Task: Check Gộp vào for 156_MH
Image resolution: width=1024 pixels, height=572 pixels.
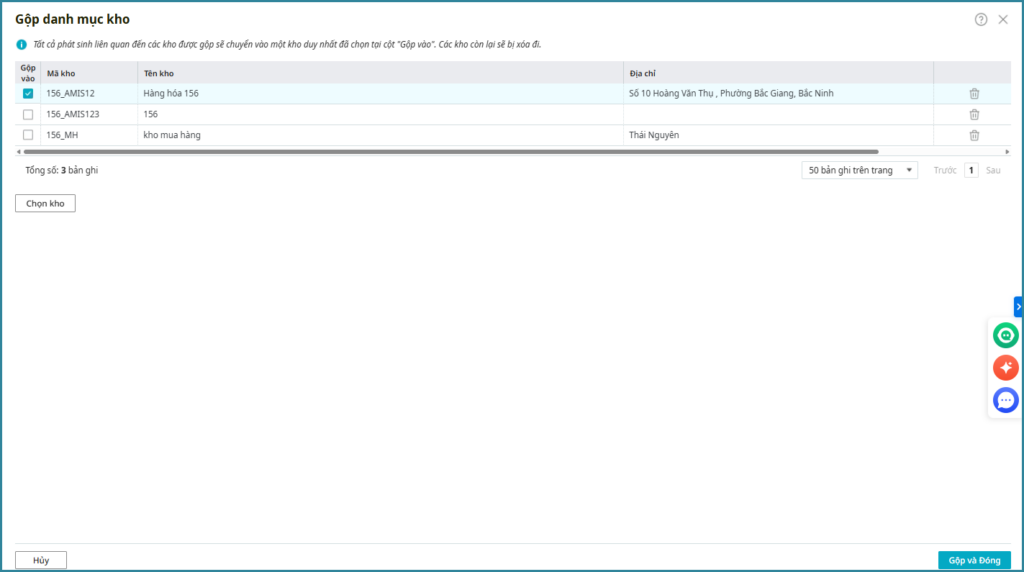Action: pyautogui.click(x=28, y=135)
